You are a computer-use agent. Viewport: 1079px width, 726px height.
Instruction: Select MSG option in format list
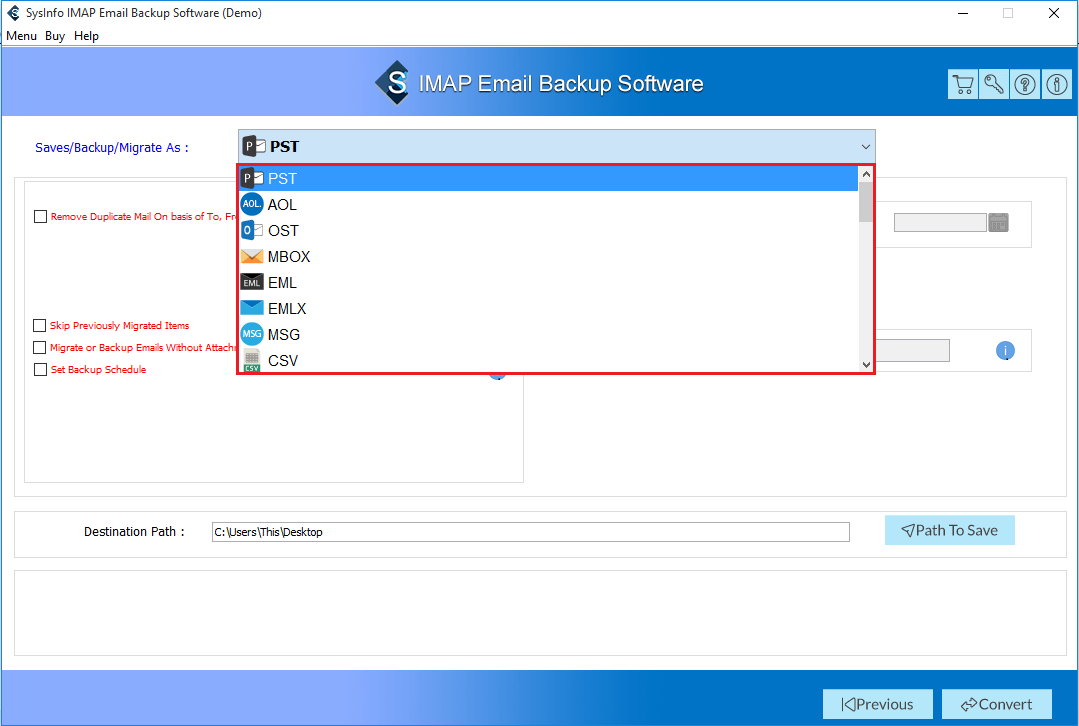(x=548, y=334)
